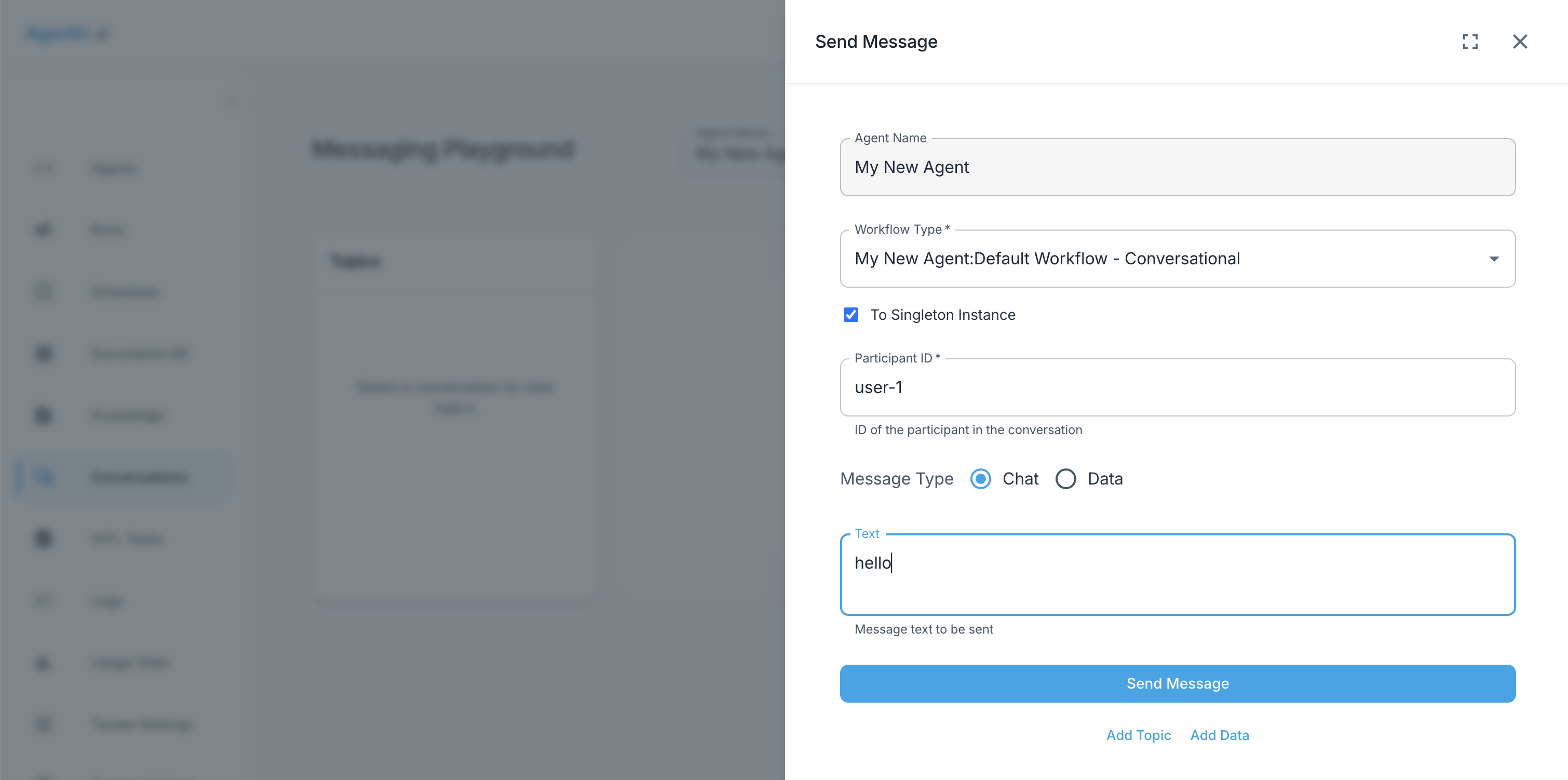Screen dimensions: 1568x780
Task: Open the Workflow Type dropdown arrow
Action: (x=1494, y=259)
